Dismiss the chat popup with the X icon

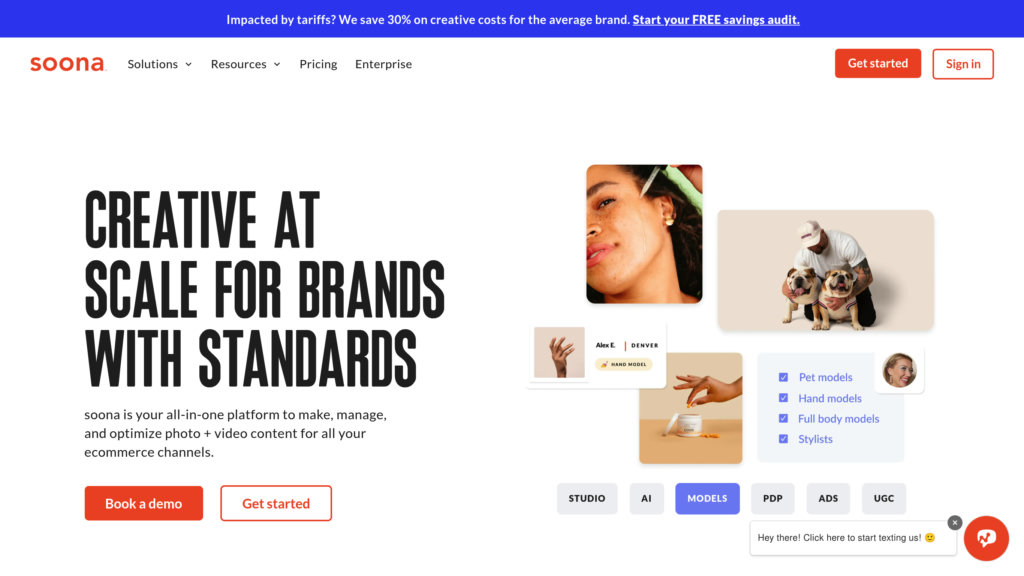click(954, 522)
